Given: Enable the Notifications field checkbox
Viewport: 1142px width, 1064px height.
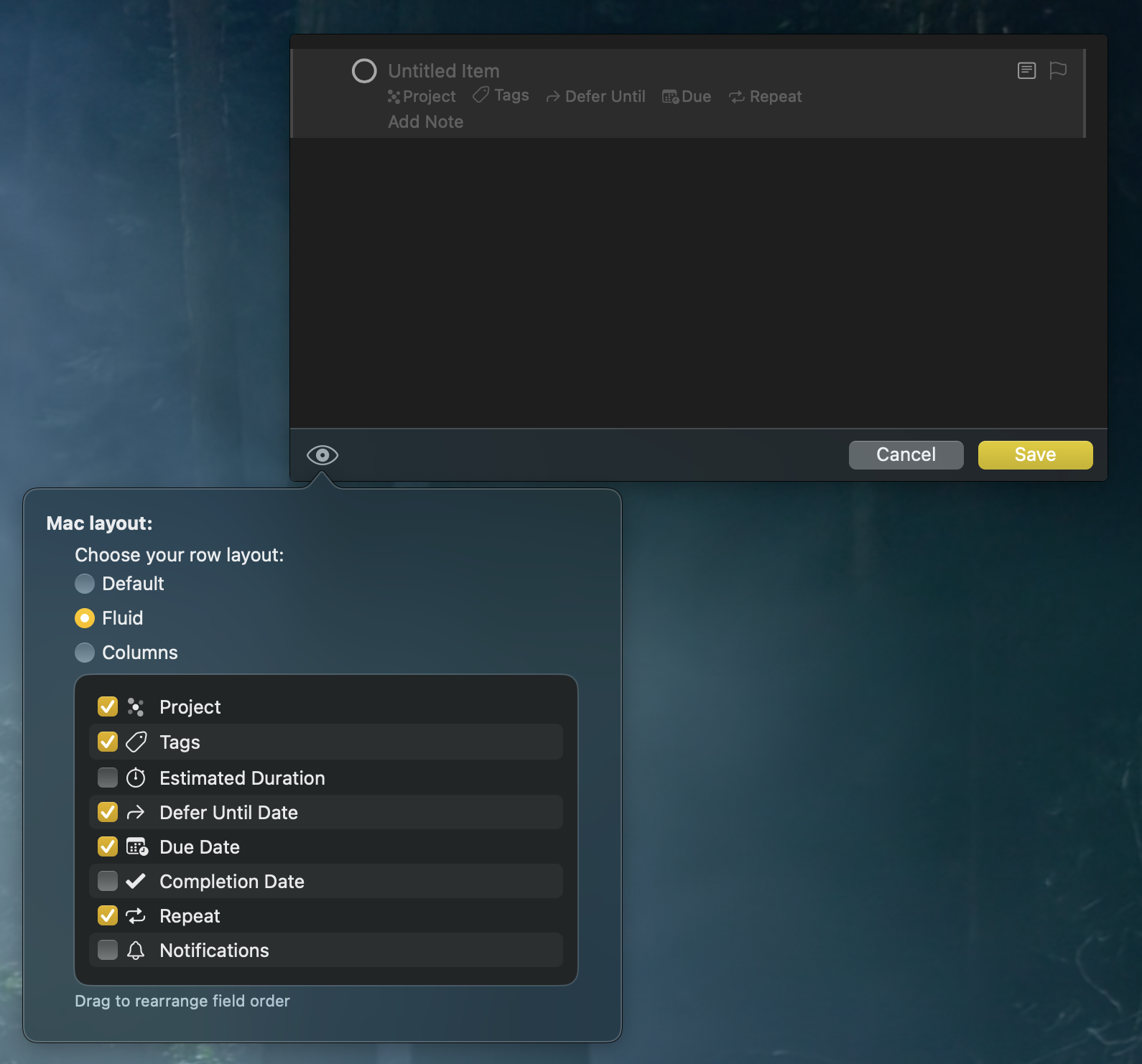Looking at the screenshot, I should point(108,950).
